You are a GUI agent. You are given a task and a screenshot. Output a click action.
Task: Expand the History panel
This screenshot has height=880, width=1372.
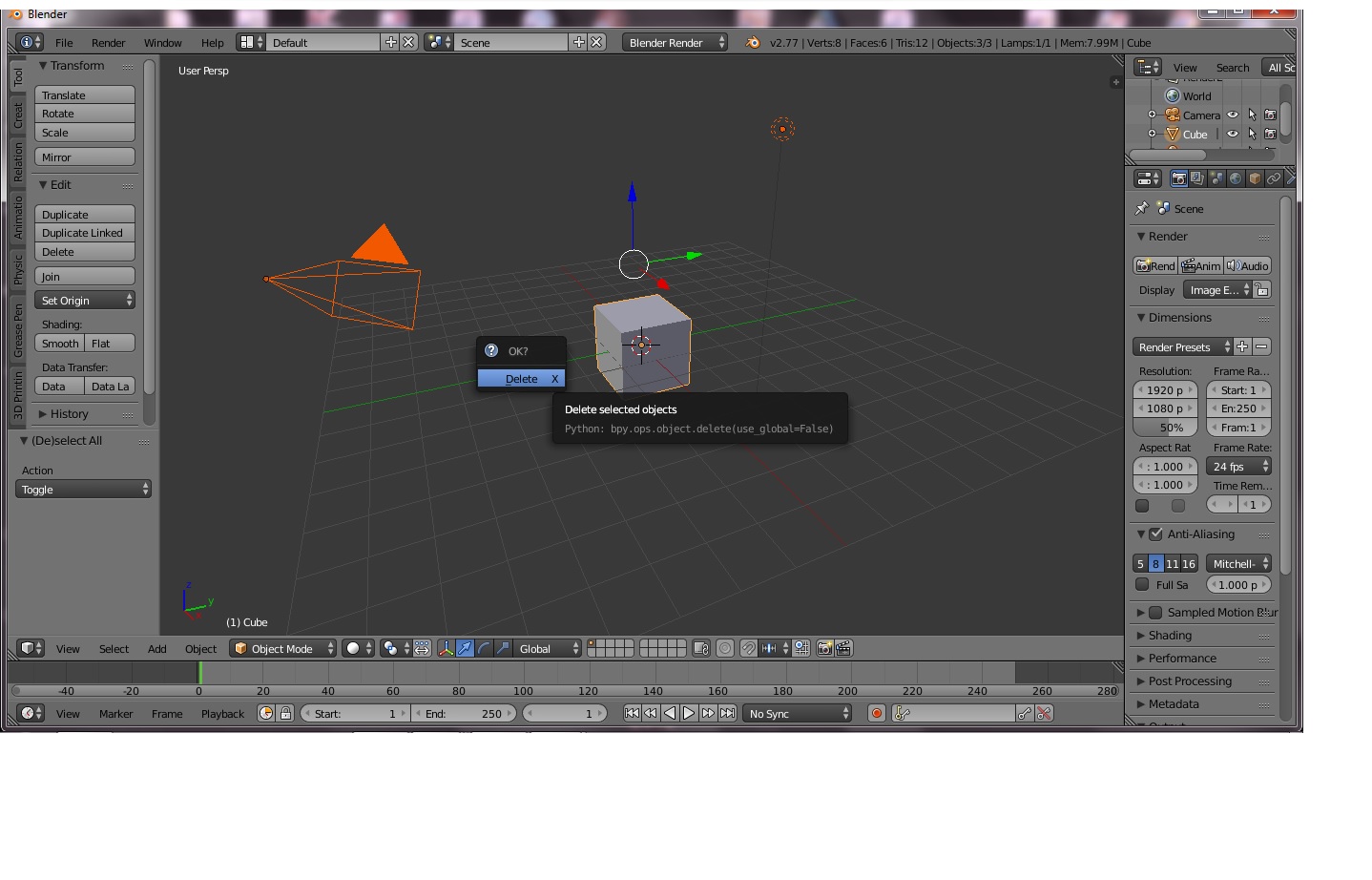(43, 414)
